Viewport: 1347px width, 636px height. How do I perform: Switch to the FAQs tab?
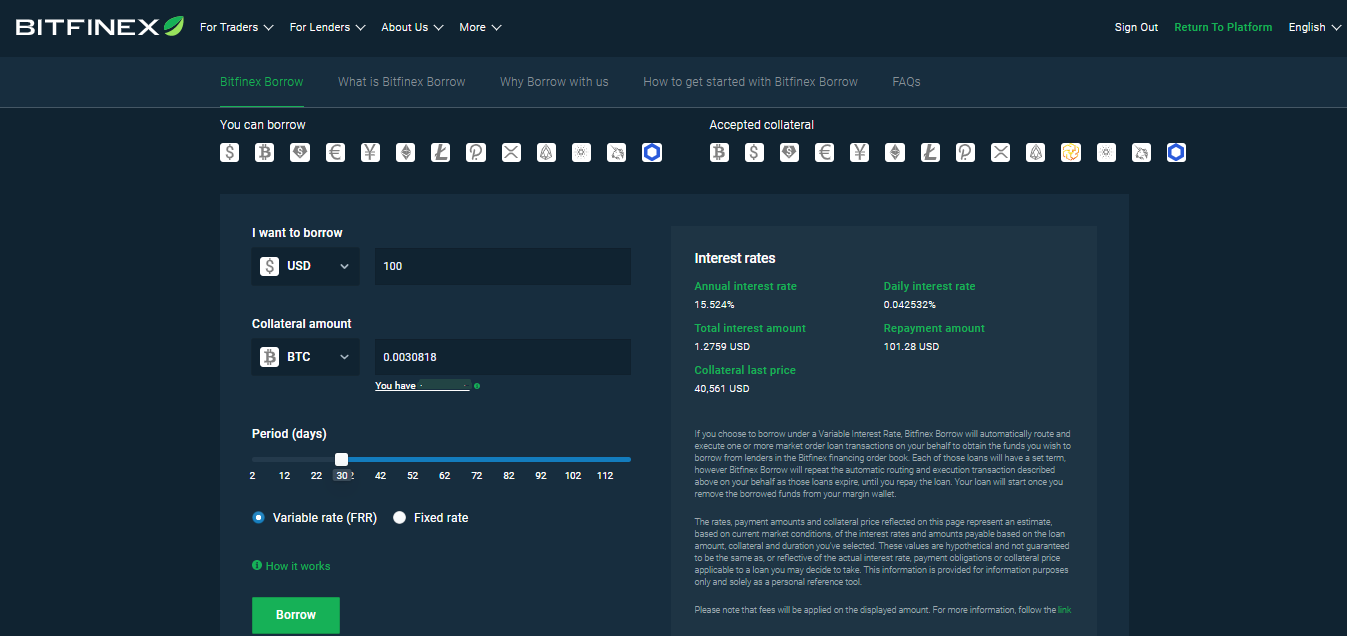click(x=906, y=82)
